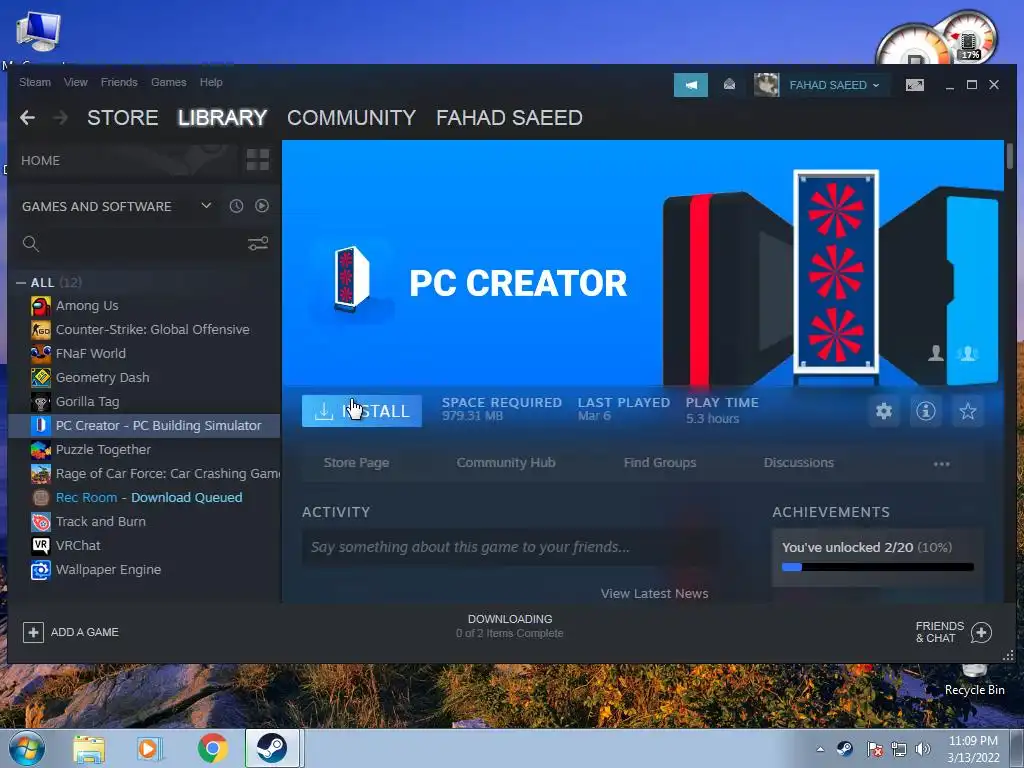Open the more options ellipsis menu
Viewport: 1024px width, 768px height.
[x=942, y=464]
